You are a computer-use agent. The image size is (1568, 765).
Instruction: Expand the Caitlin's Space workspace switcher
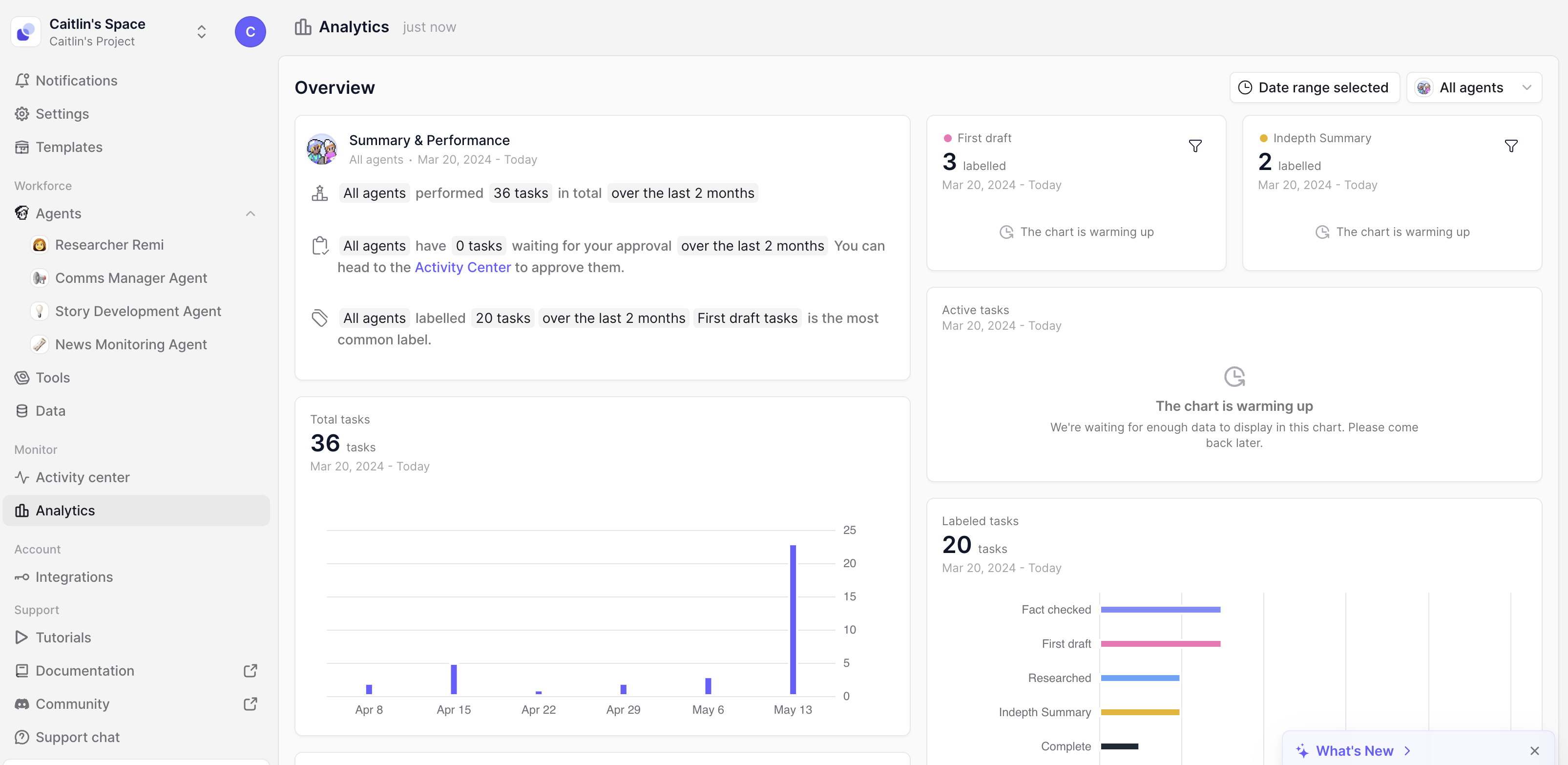point(202,32)
